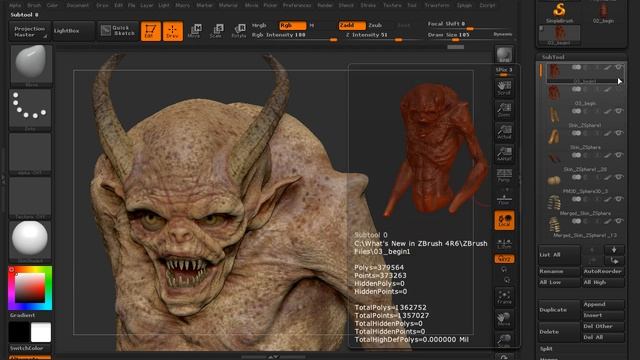Open the Render menu
Screen dimensions: 640x360
325,5
